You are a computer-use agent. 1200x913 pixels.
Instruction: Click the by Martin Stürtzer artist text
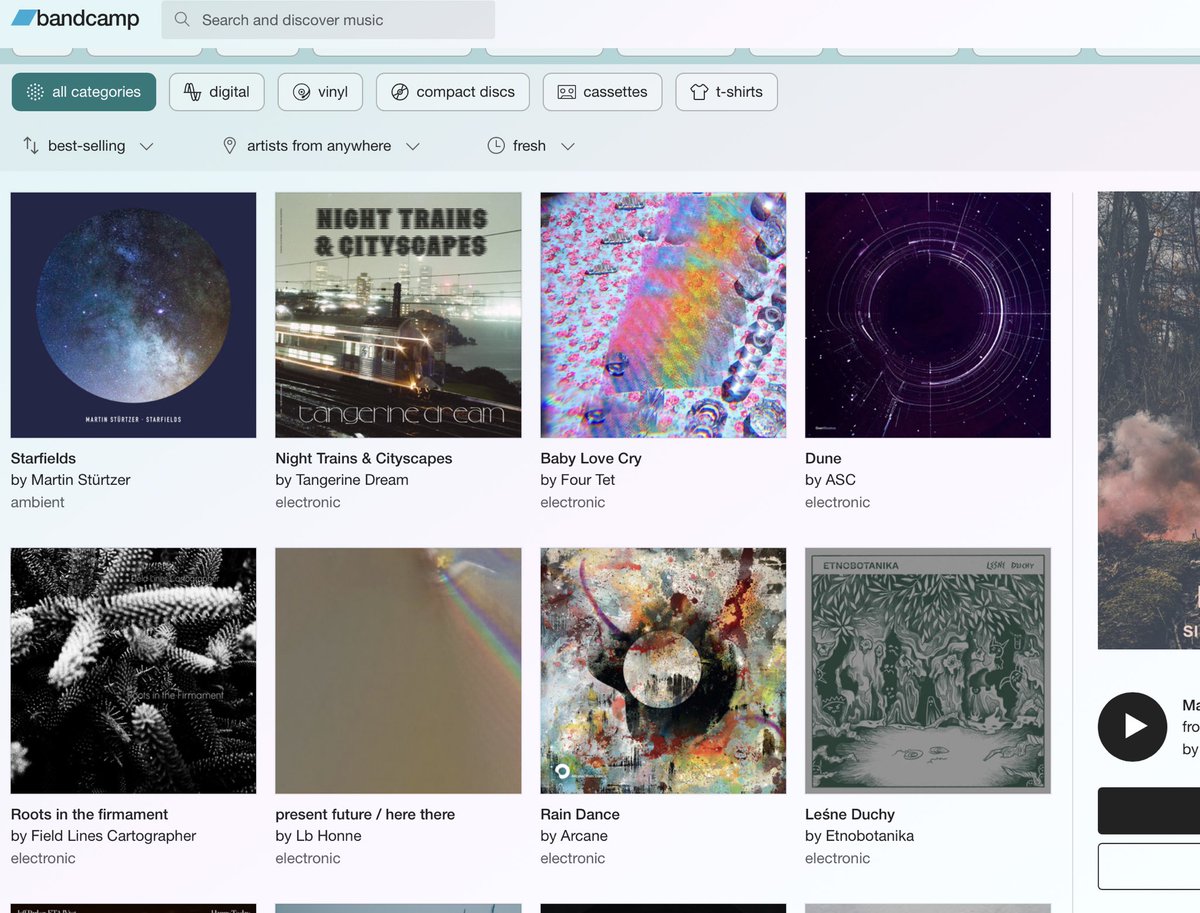(71, 480)
